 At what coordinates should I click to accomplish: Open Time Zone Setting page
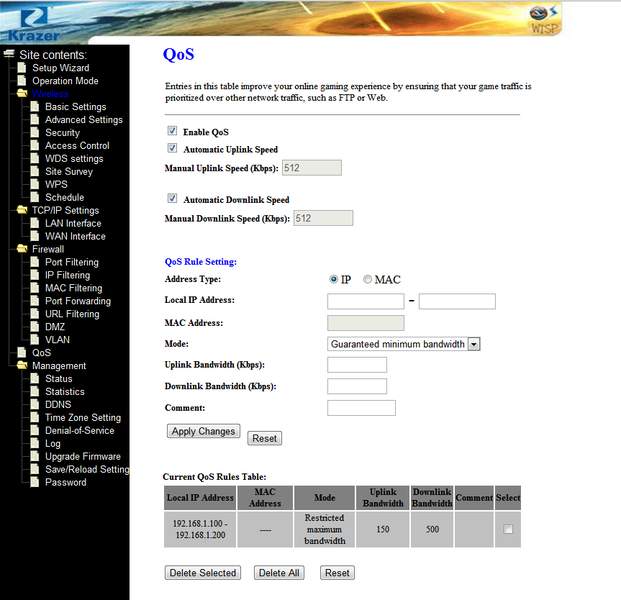click(83, 417)
